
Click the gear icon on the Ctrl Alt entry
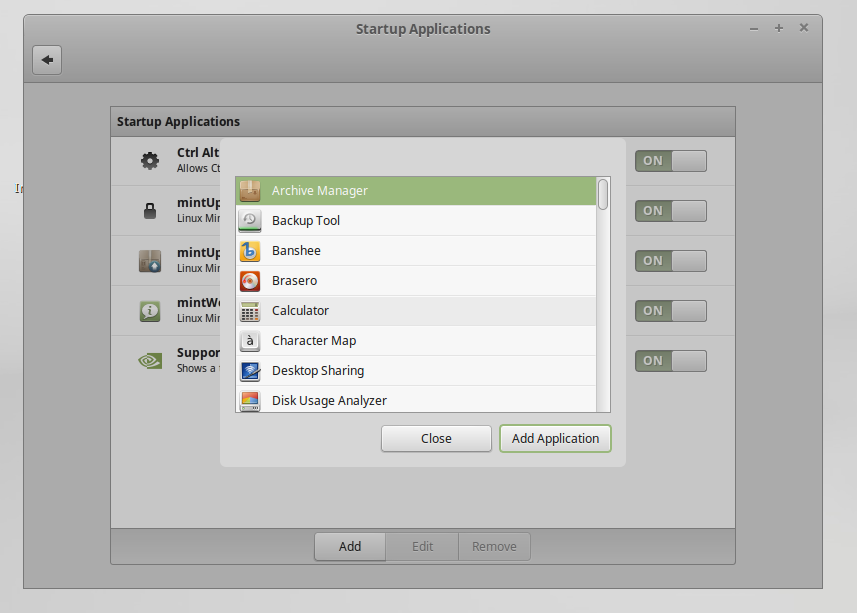pyautogui.click(x=149, y=160)
